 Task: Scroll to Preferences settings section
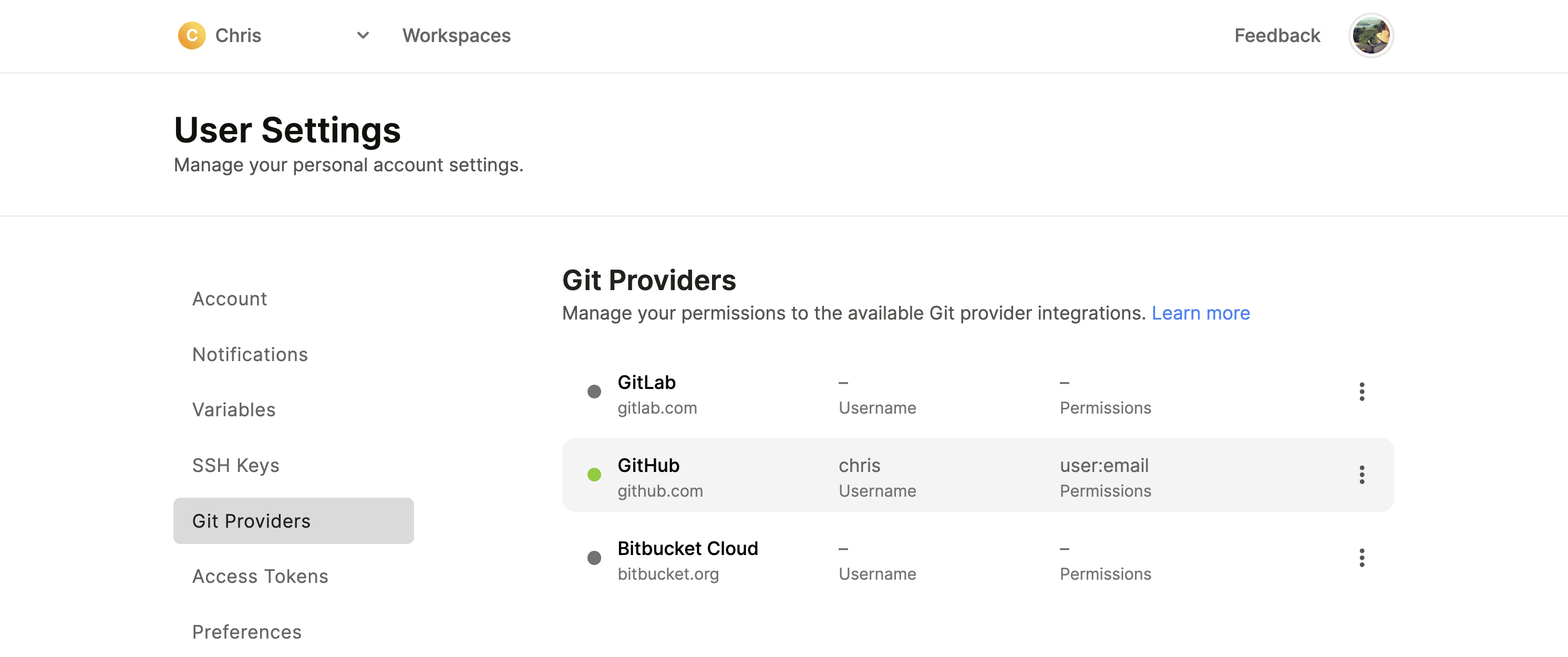(247, 632)
